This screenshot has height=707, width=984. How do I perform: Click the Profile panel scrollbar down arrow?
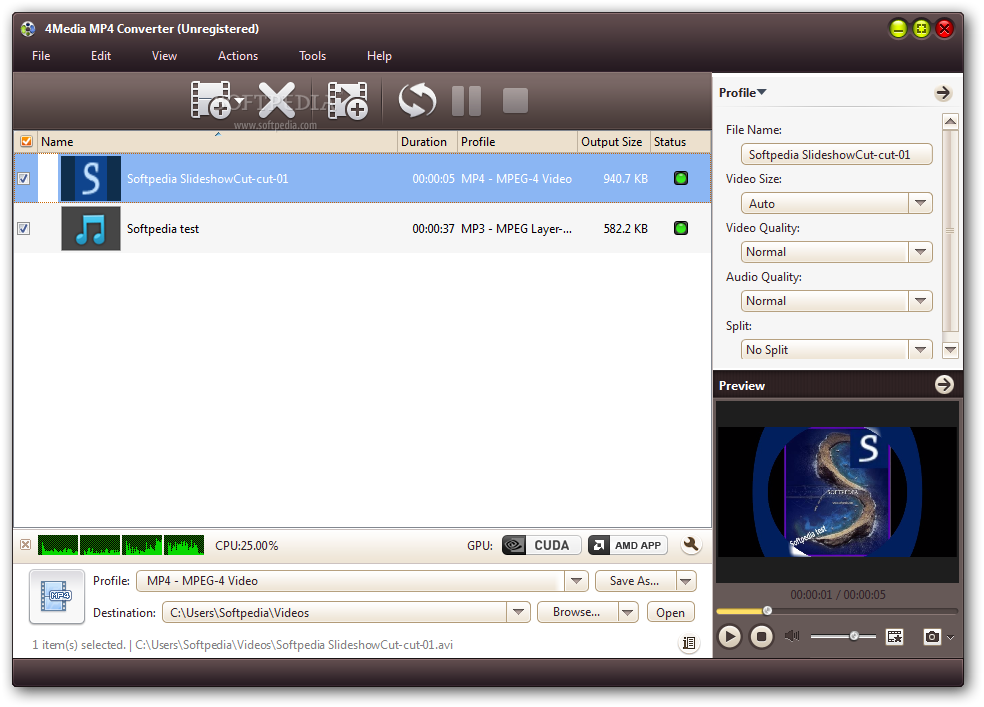(951, 349)
